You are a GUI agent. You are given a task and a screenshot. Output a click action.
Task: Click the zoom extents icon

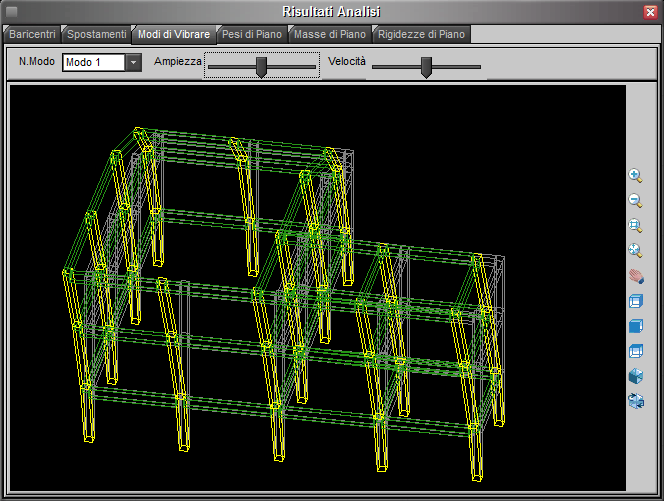(x=635, y=250)
